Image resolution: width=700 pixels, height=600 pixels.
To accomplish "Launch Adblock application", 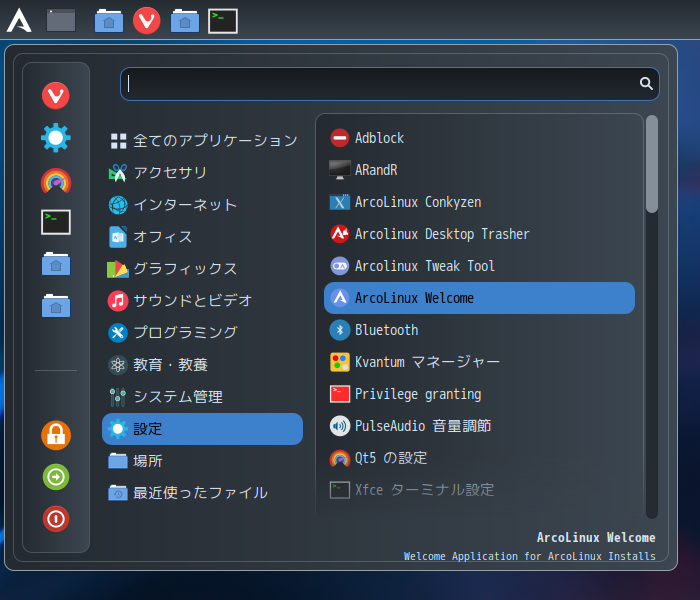I will coord(479,138).
